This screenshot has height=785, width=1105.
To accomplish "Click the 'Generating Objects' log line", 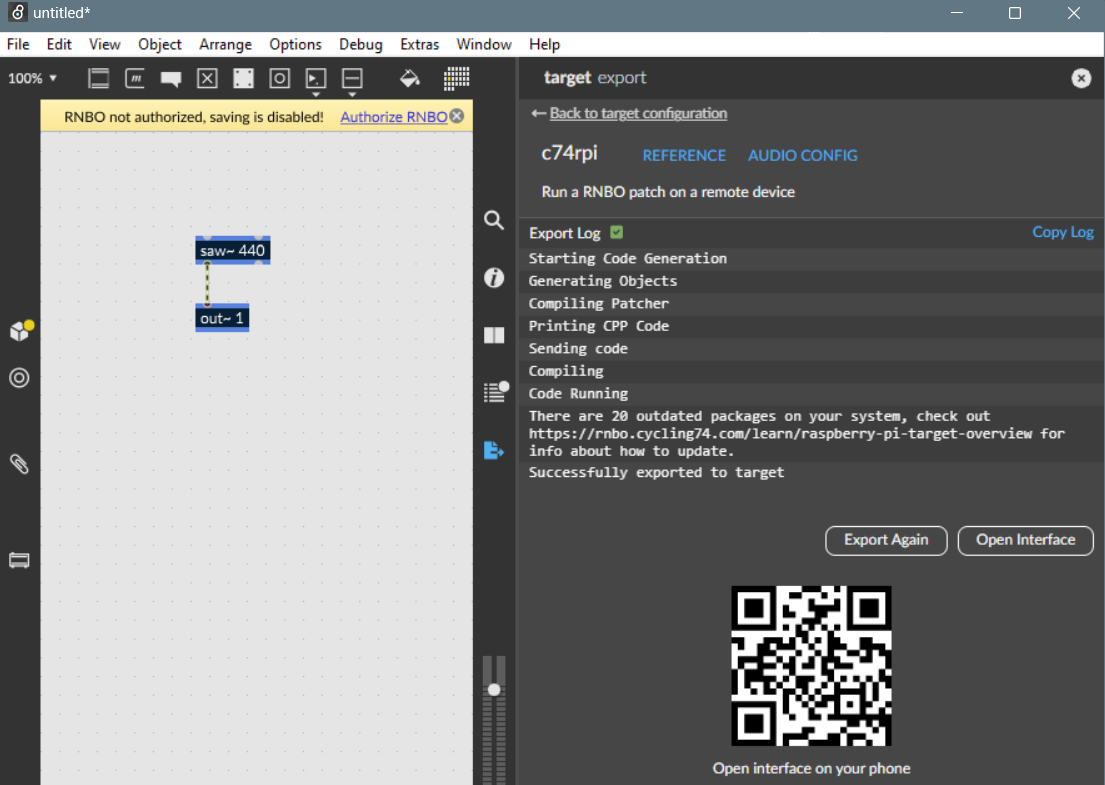I will point(603,281).
